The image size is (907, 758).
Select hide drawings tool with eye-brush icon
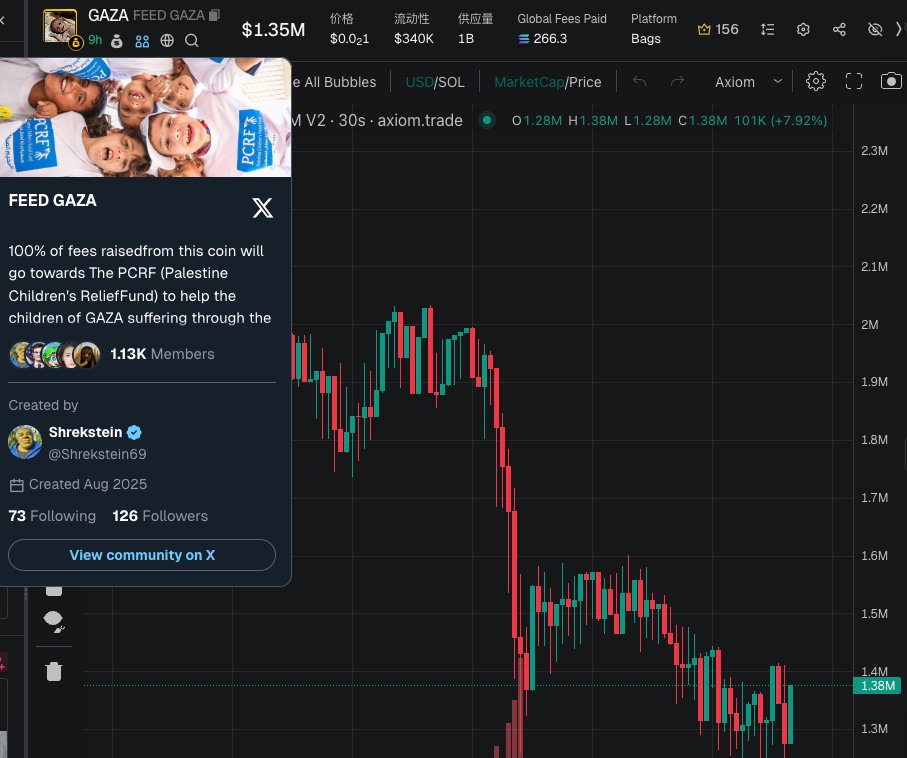54,621
